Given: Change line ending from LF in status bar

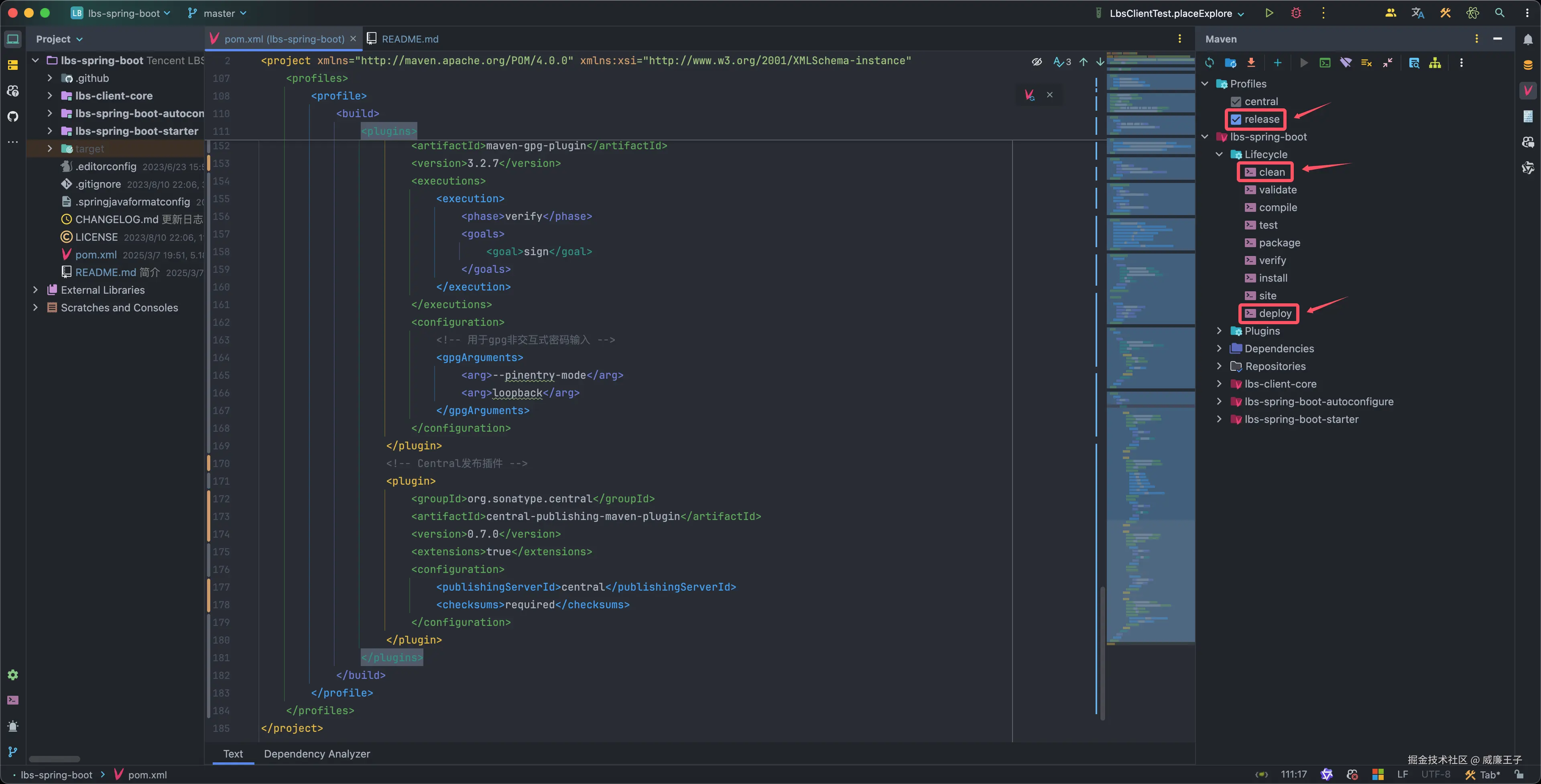Looking at the screenshot, I should [x=1403, y=774].
